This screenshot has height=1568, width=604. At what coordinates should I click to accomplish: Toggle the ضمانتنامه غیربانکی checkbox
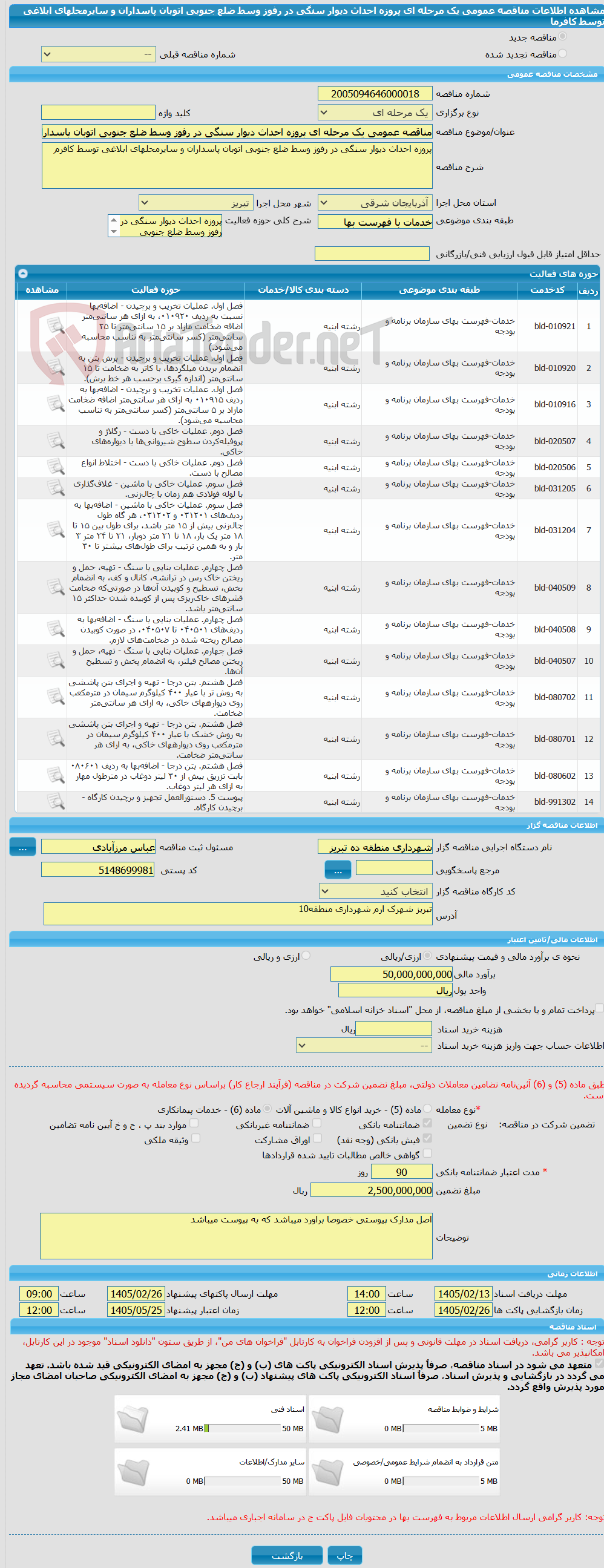click(317, 1123)
